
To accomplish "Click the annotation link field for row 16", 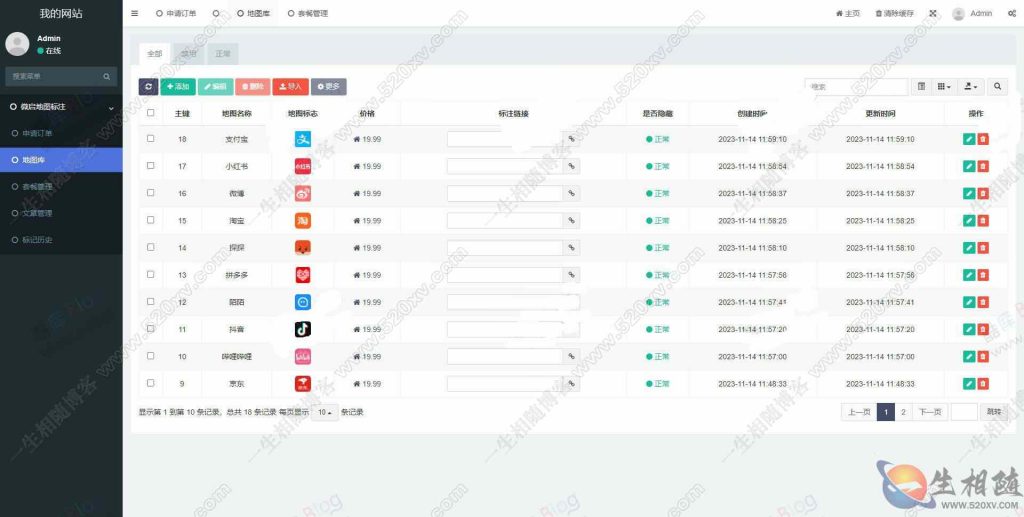I will (x=505, y=193).
